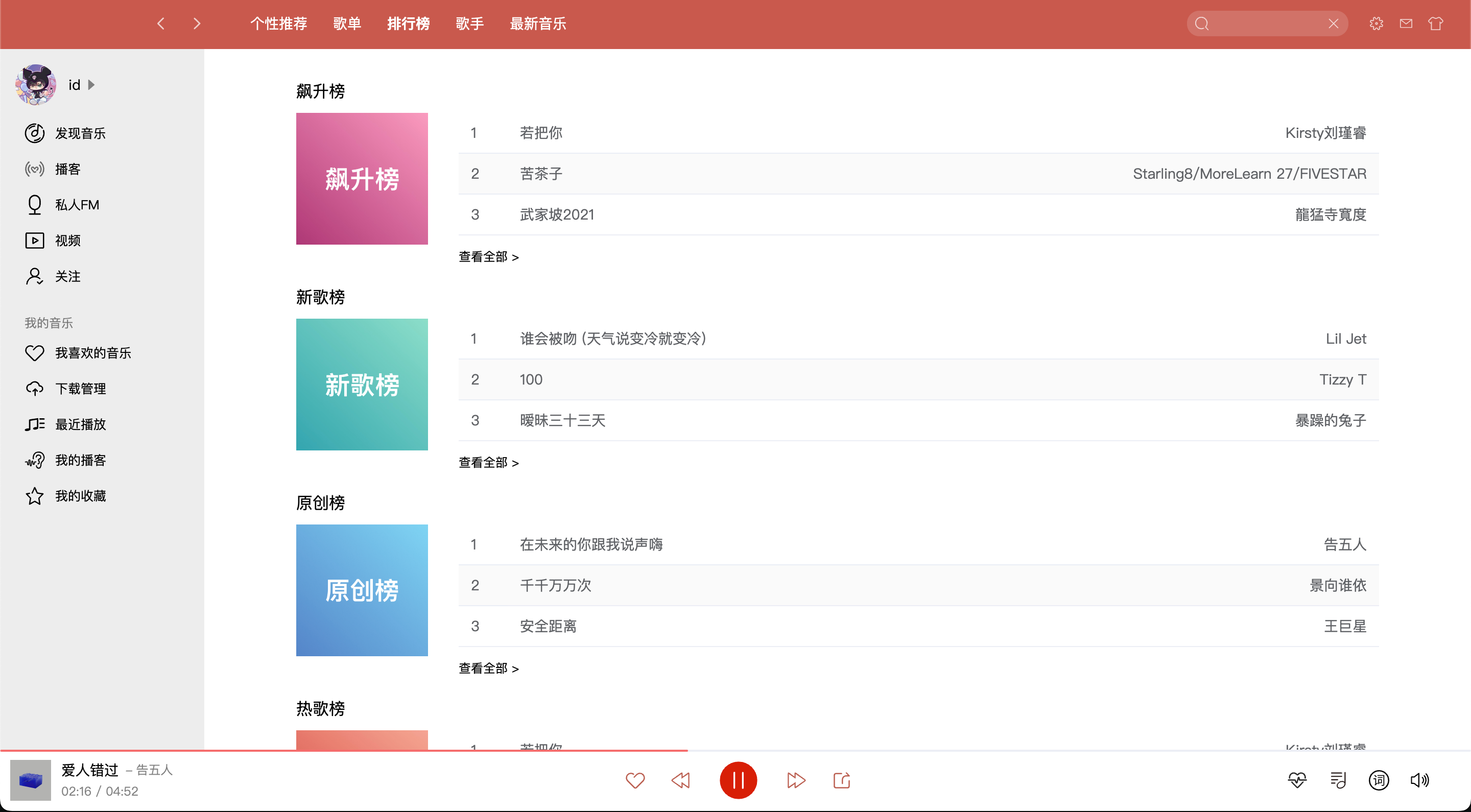Share the current song
The width and height of the screenshot is (1471, 812).
(x=842, y=780)
